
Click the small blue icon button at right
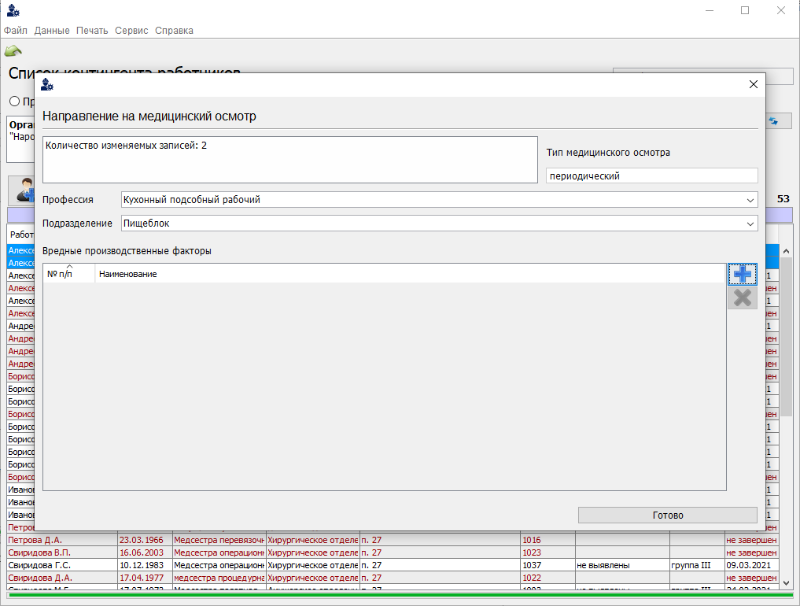click(x=773, y=121)
